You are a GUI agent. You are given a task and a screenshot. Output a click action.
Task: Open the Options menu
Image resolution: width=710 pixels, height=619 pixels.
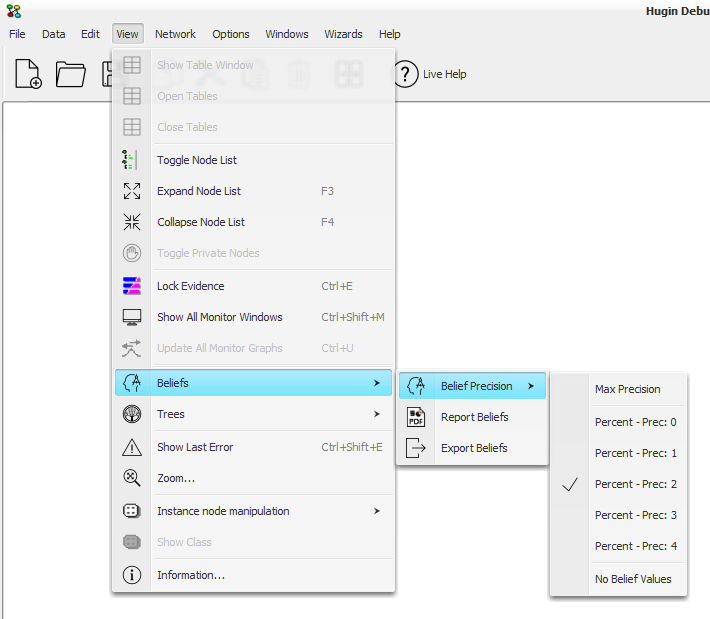coord(230,34)
